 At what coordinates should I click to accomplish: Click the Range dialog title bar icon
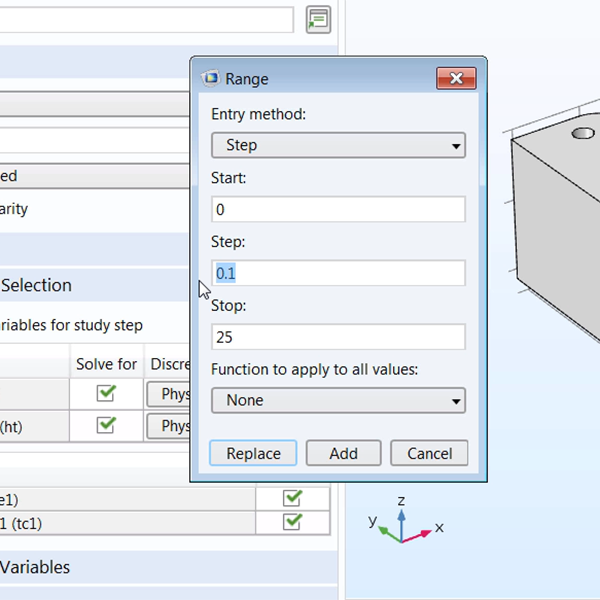click(x=211, y=79)
